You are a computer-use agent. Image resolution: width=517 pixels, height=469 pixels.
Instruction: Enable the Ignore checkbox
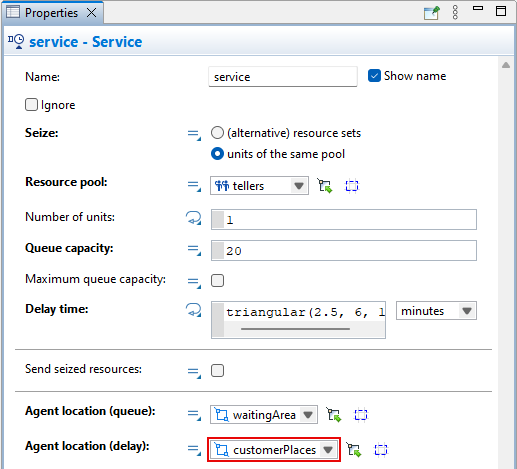click(x=31, y=105)
